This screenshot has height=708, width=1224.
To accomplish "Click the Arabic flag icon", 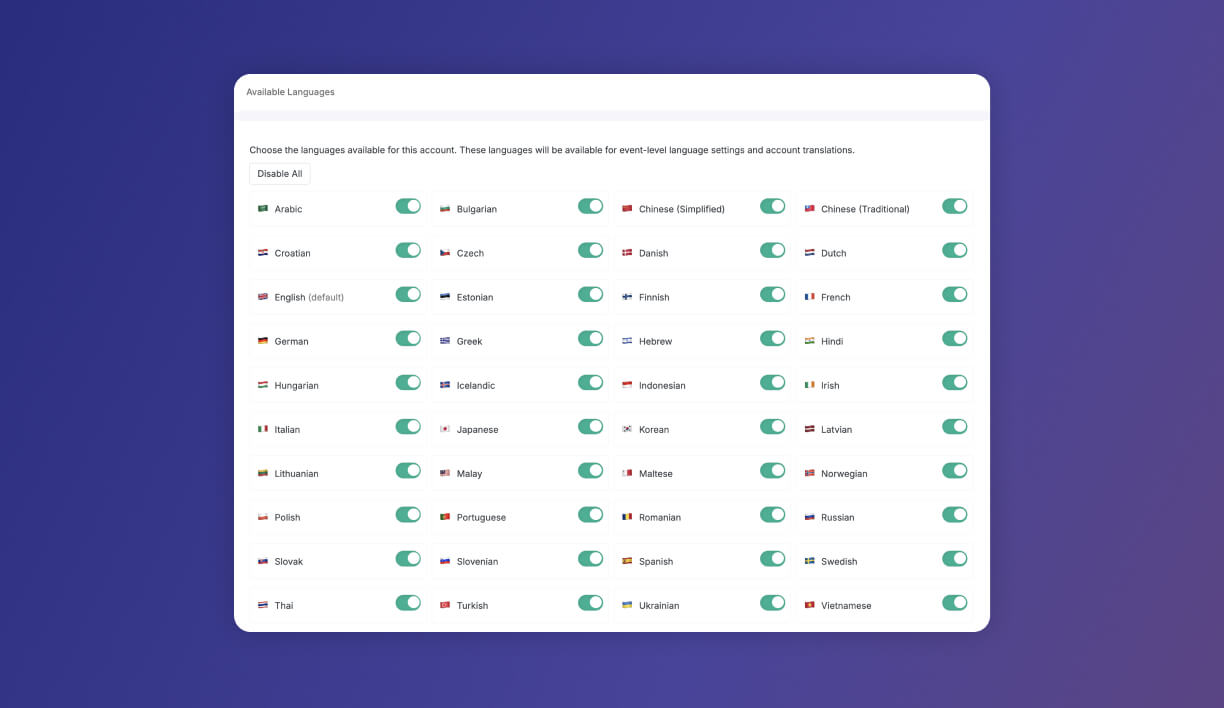I will [x=265, y=208].
